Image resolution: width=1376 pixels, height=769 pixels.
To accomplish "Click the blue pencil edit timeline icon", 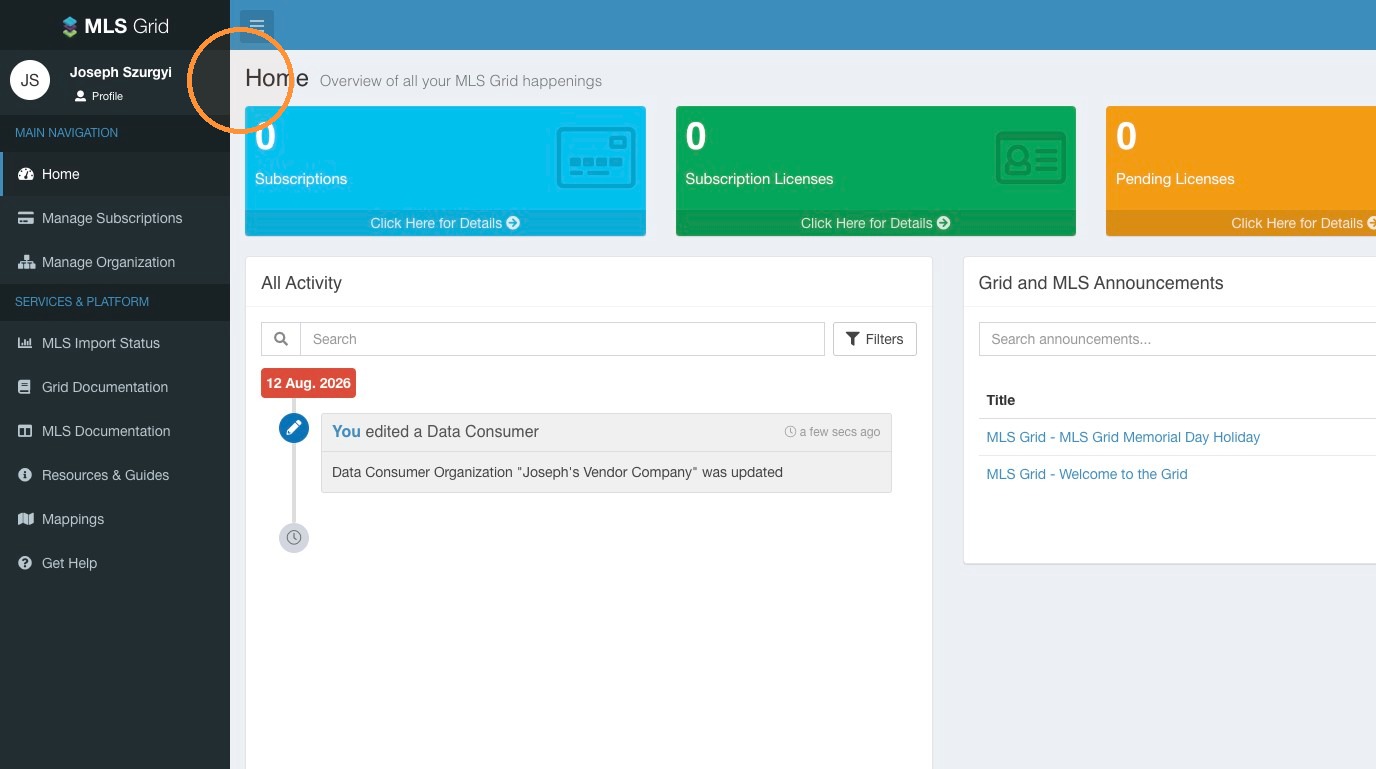I will tap(294, 428).
